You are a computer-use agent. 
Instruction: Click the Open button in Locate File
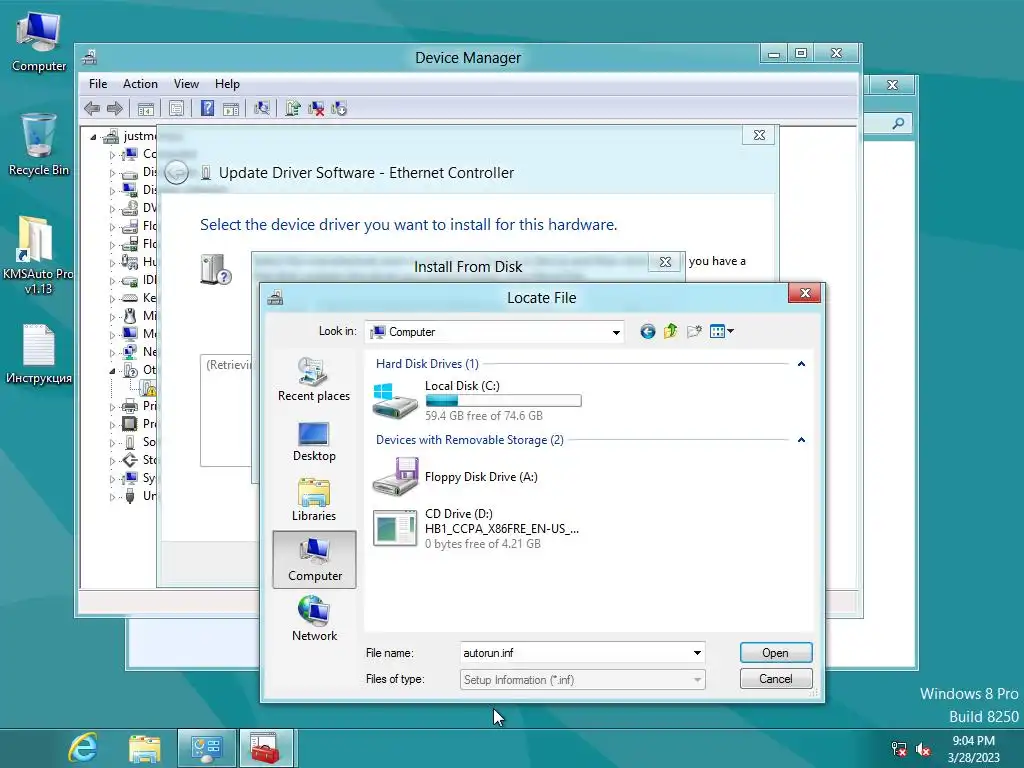(x=776, y=652)
